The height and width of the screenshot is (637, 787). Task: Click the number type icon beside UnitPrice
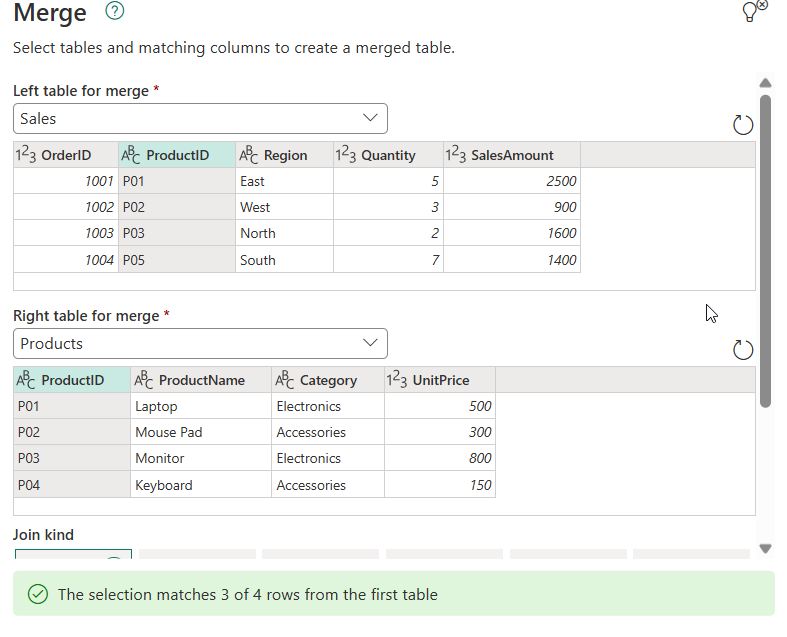397,379
